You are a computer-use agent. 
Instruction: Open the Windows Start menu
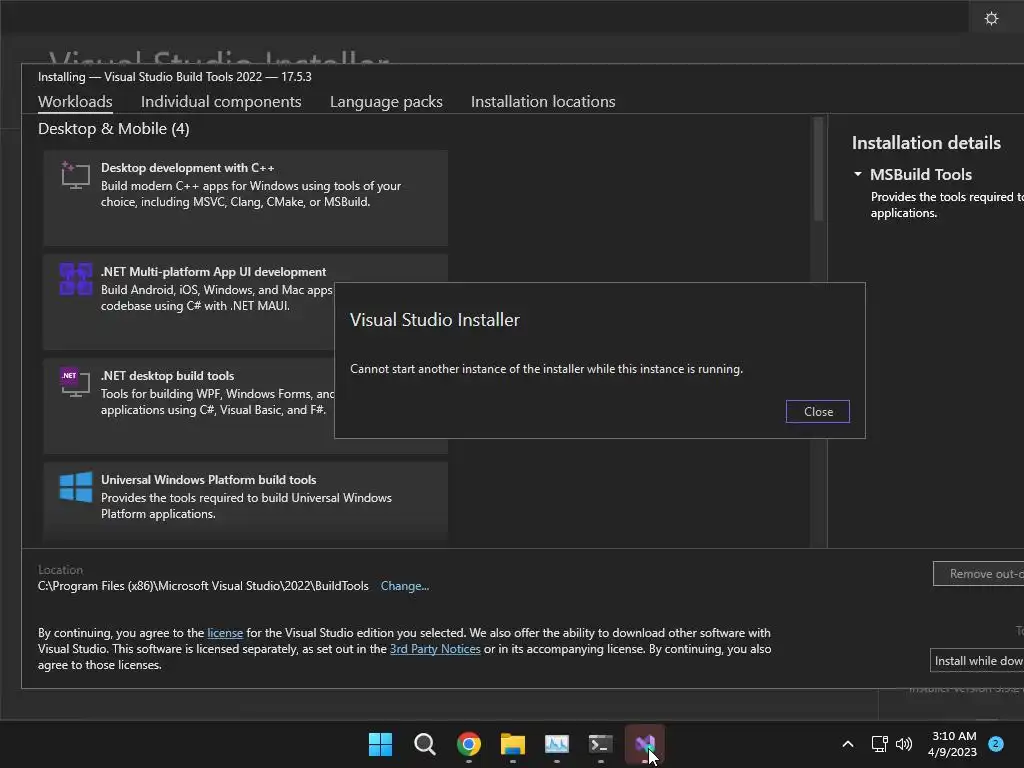point(380,744)
